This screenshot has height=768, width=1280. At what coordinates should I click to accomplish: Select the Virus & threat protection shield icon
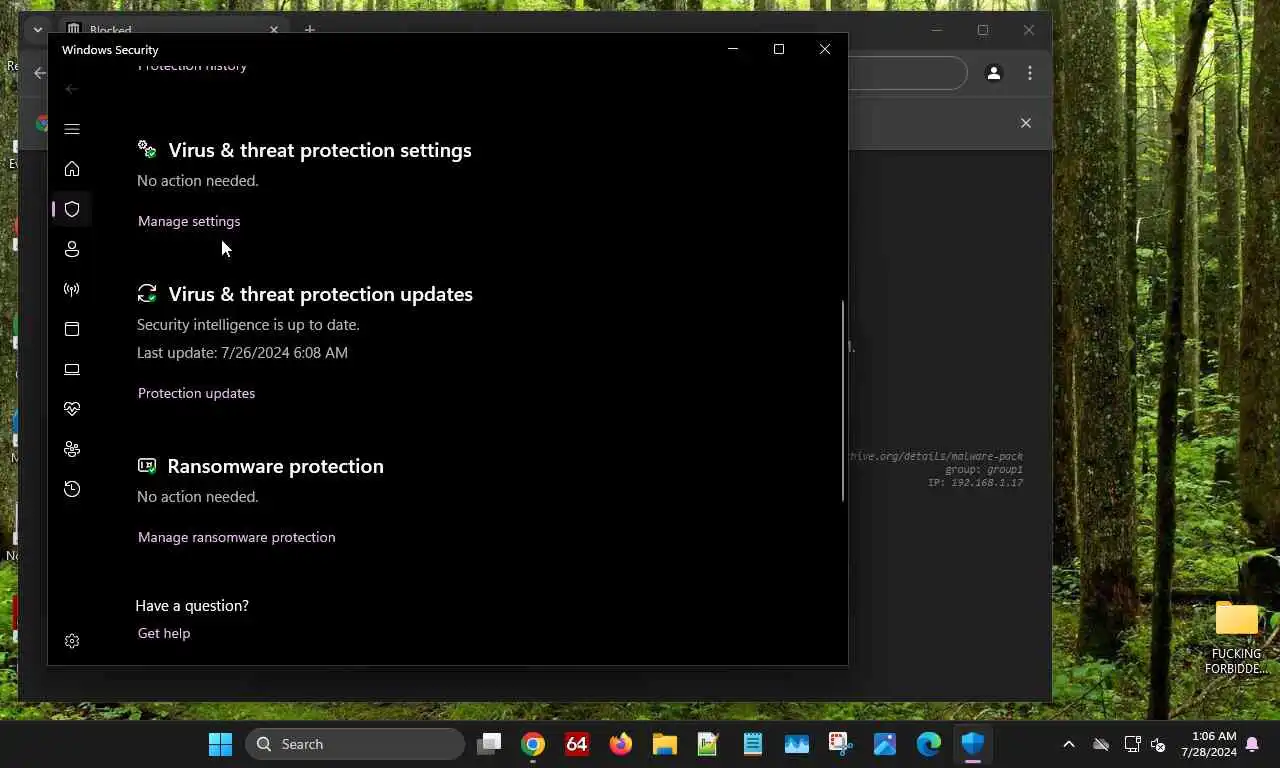[x=72, y=209]
